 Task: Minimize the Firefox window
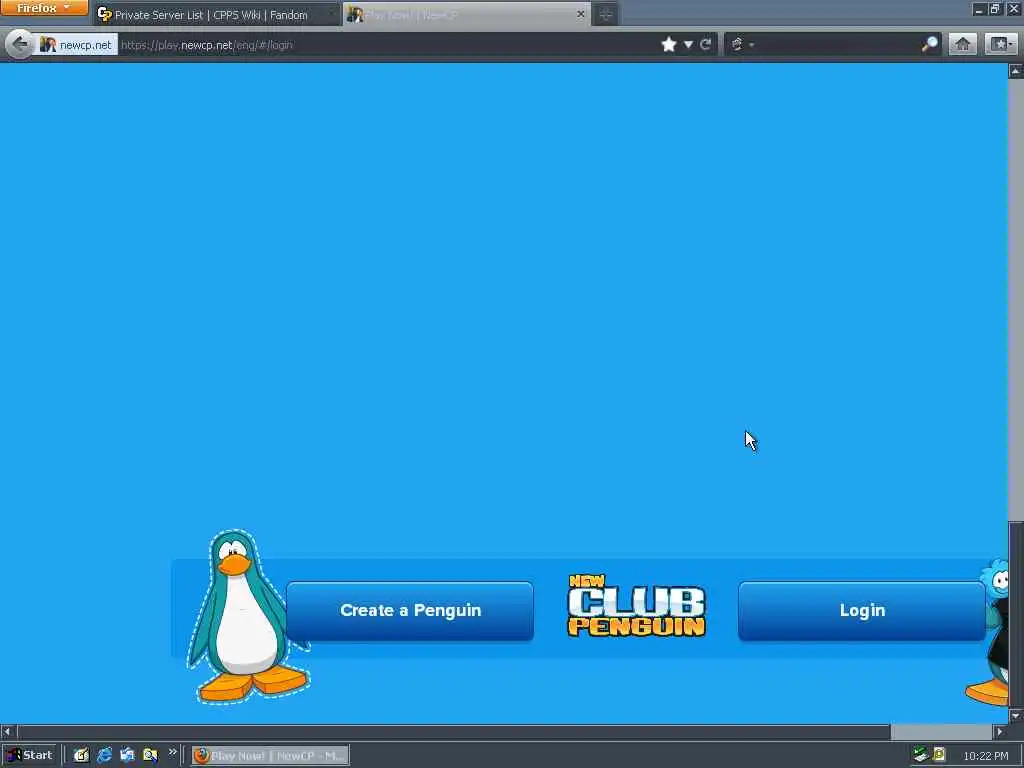click(x=978, y=9)
